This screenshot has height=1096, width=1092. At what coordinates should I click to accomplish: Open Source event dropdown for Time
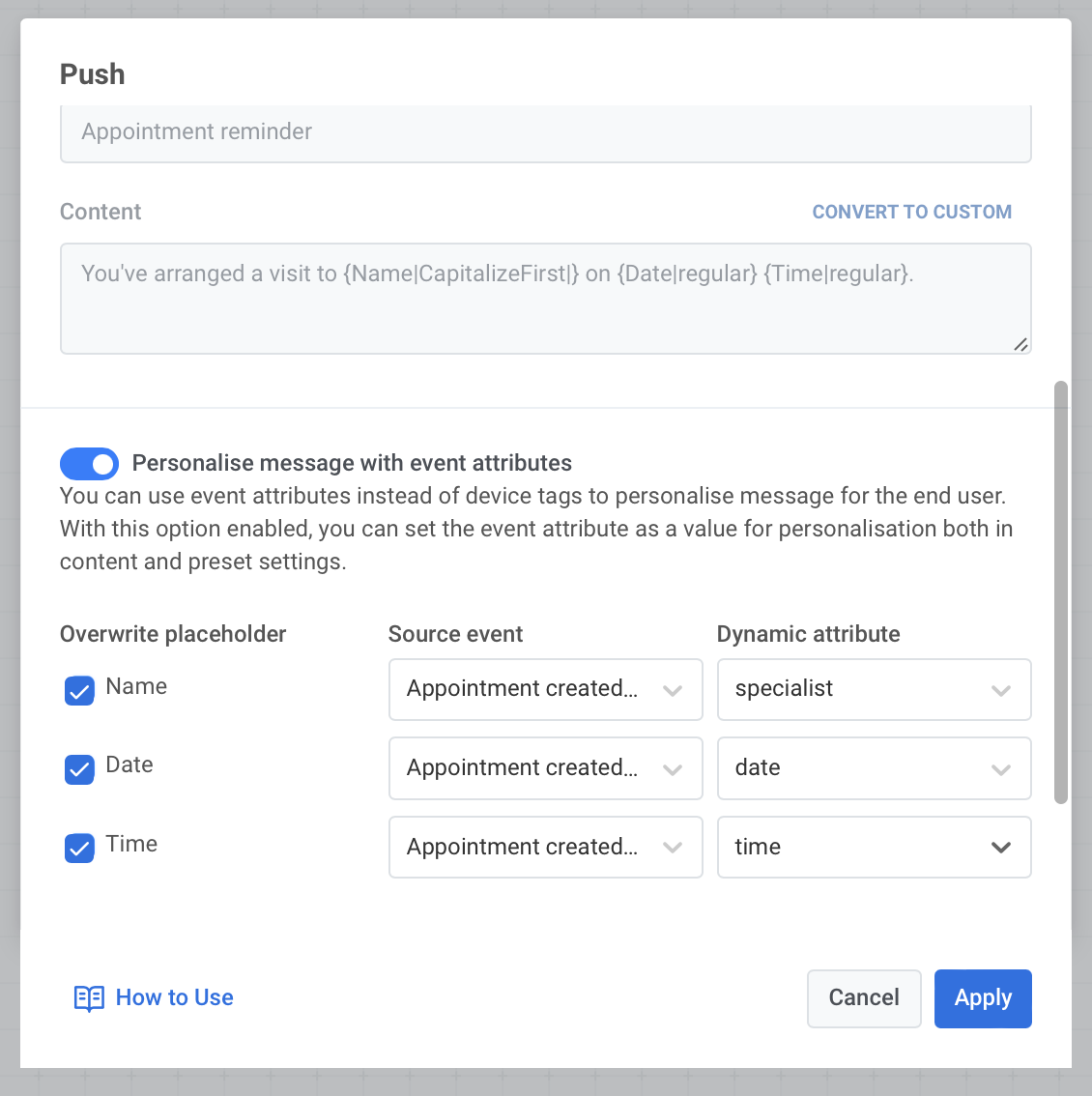(x=545, y=848)
